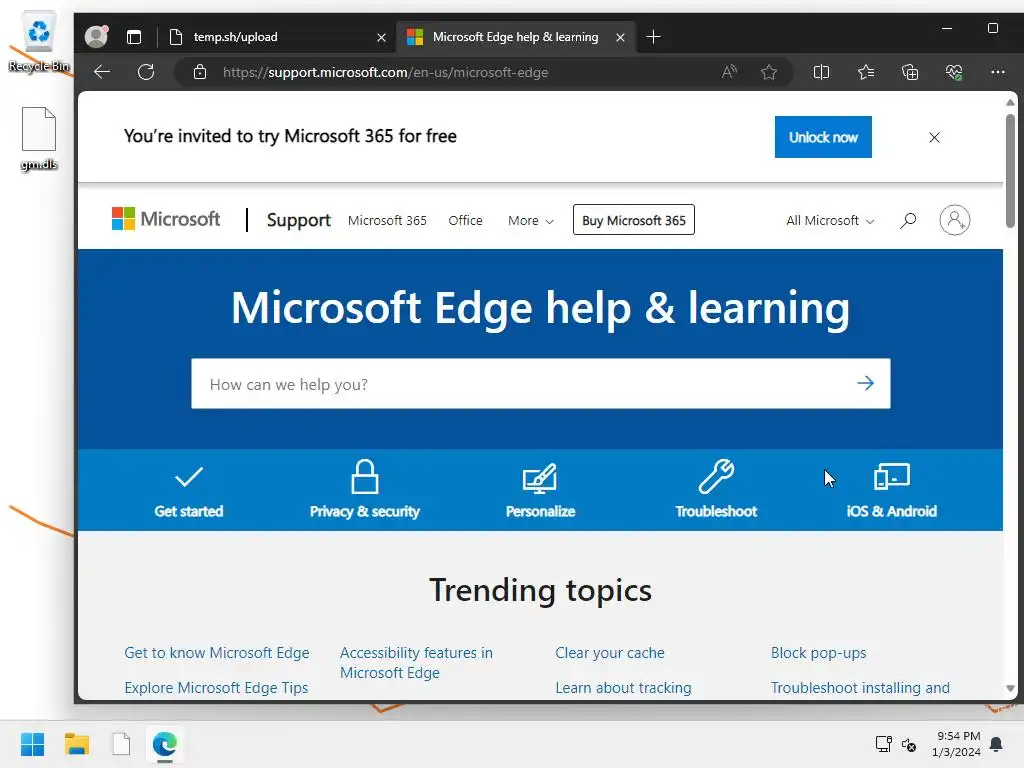Click the Edge profile avatar icon
Screen dimensions: 1024x768
point(97,37)
